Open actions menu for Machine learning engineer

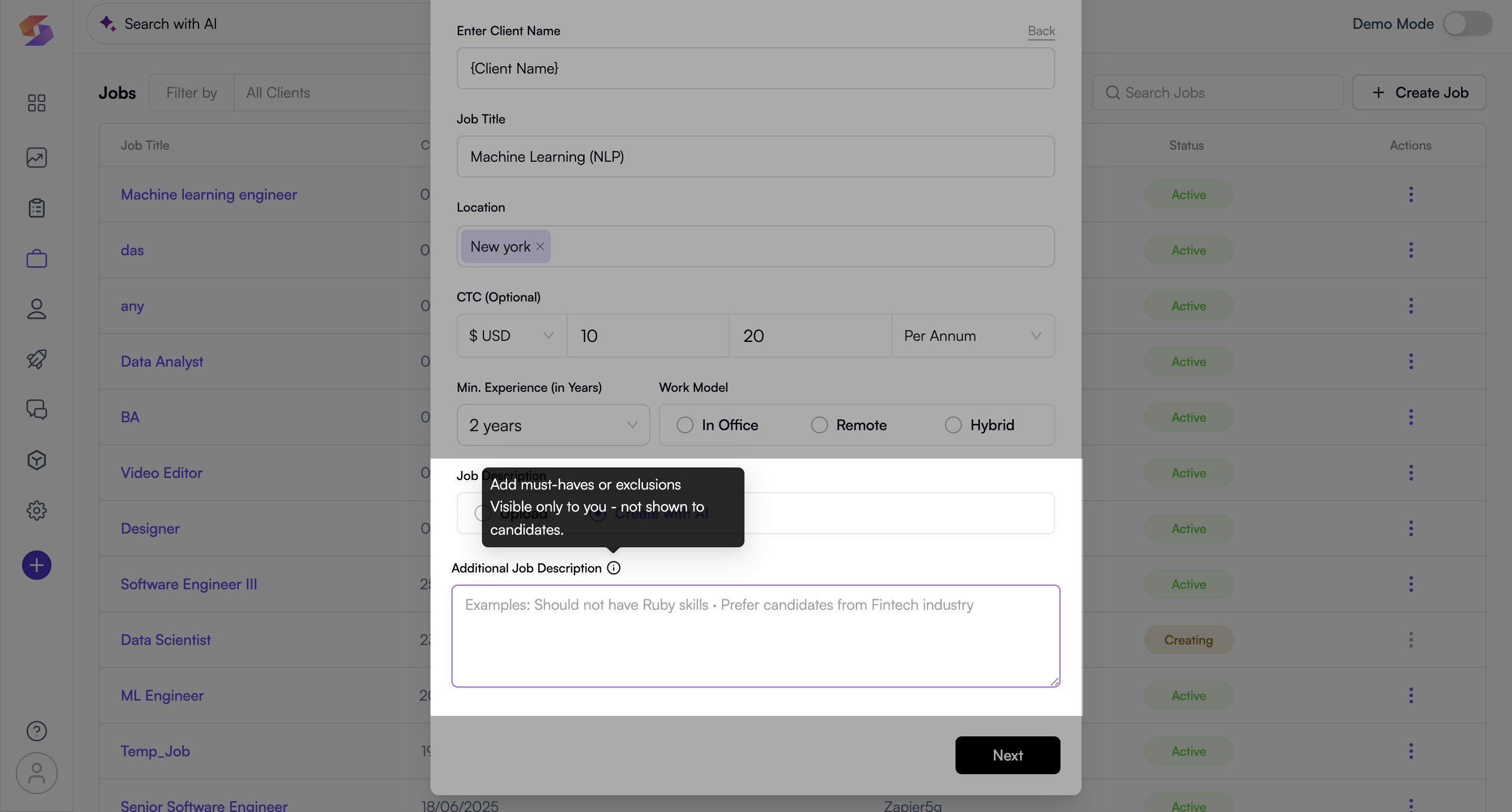click(x=1411, y=194)
